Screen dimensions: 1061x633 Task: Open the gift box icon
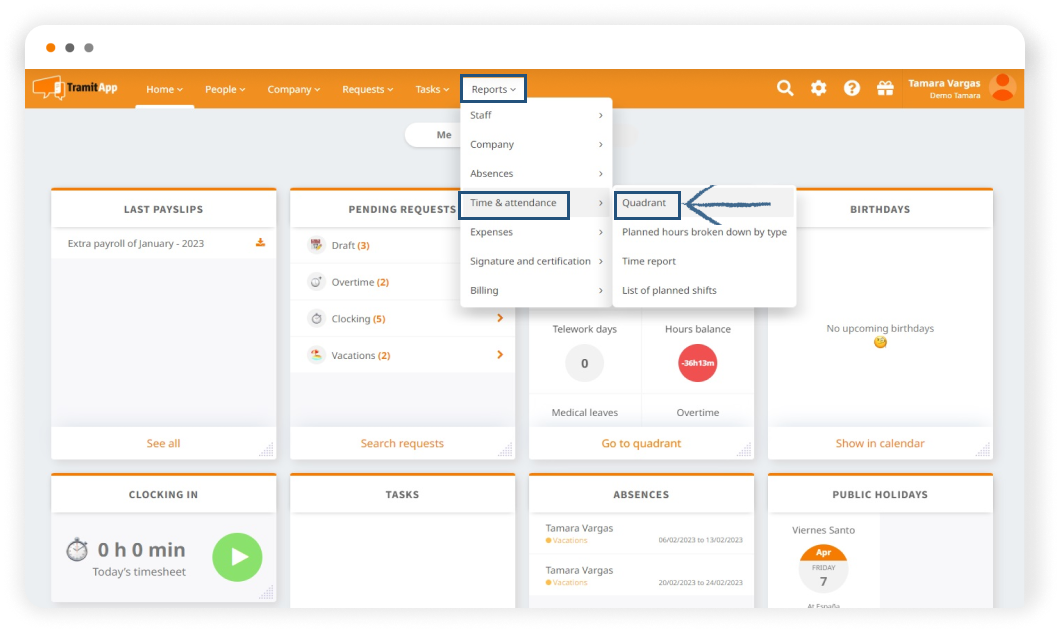[885, 88]
